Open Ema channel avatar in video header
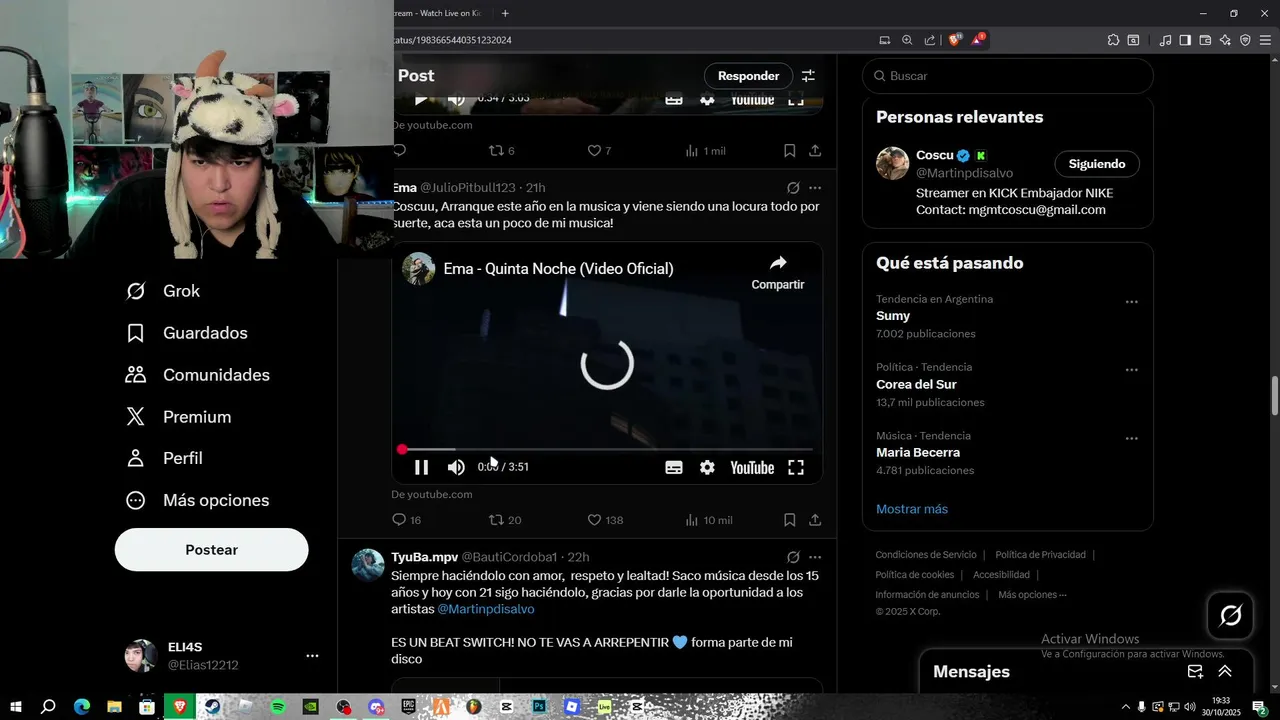The image size is (1280, 720). coord(419,269)
